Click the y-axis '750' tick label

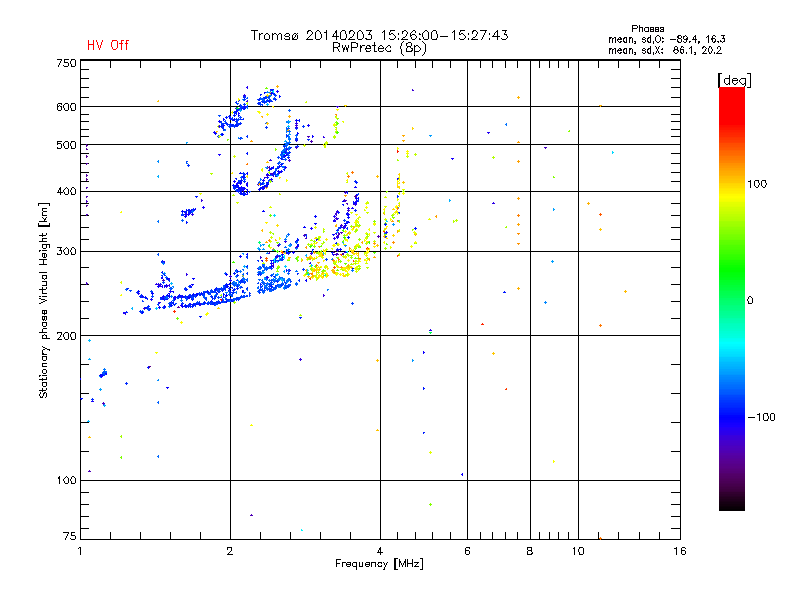coord(66,63)
